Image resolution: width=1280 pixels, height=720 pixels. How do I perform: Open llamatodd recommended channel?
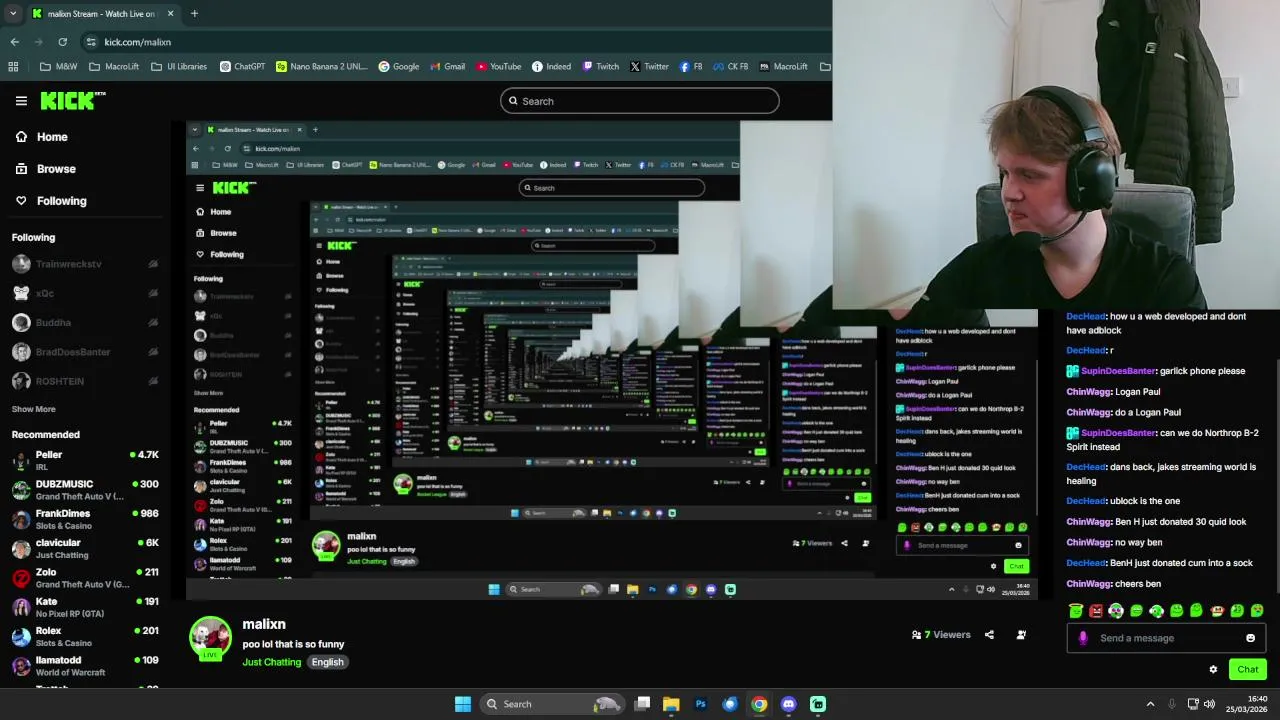(x=85, y=666)
